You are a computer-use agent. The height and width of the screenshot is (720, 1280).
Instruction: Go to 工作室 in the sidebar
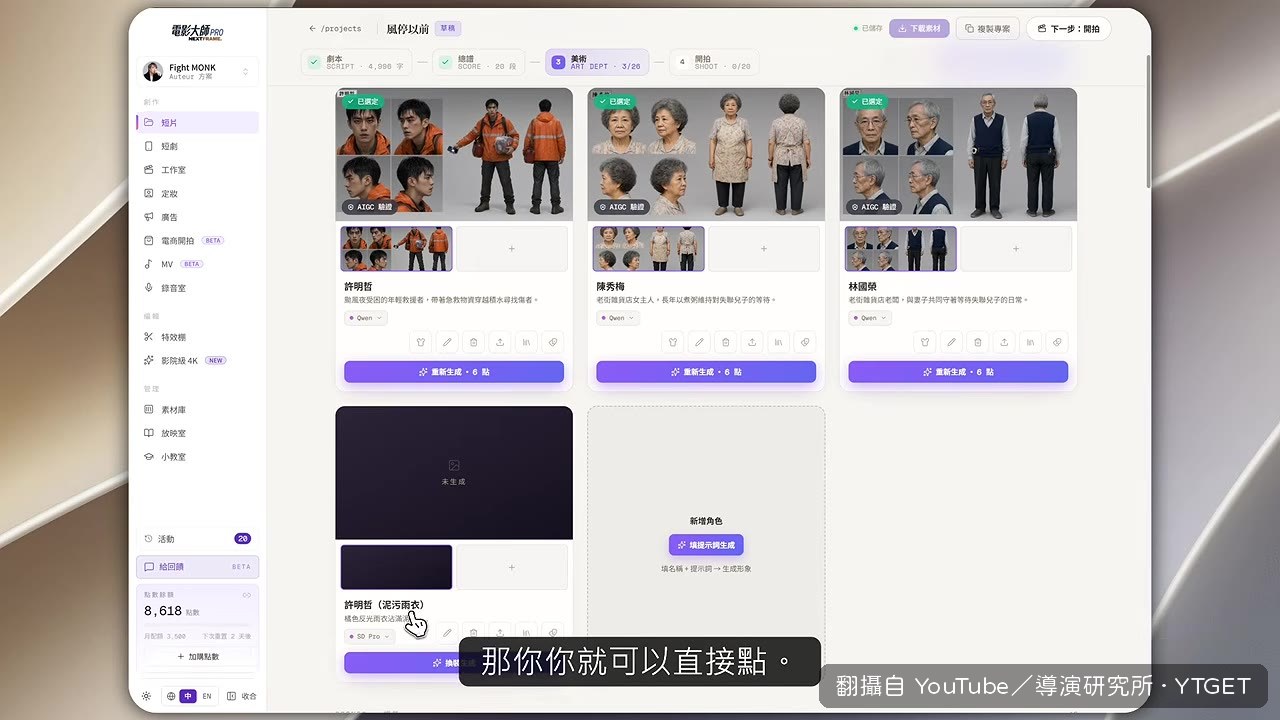[x=197, y=170]
